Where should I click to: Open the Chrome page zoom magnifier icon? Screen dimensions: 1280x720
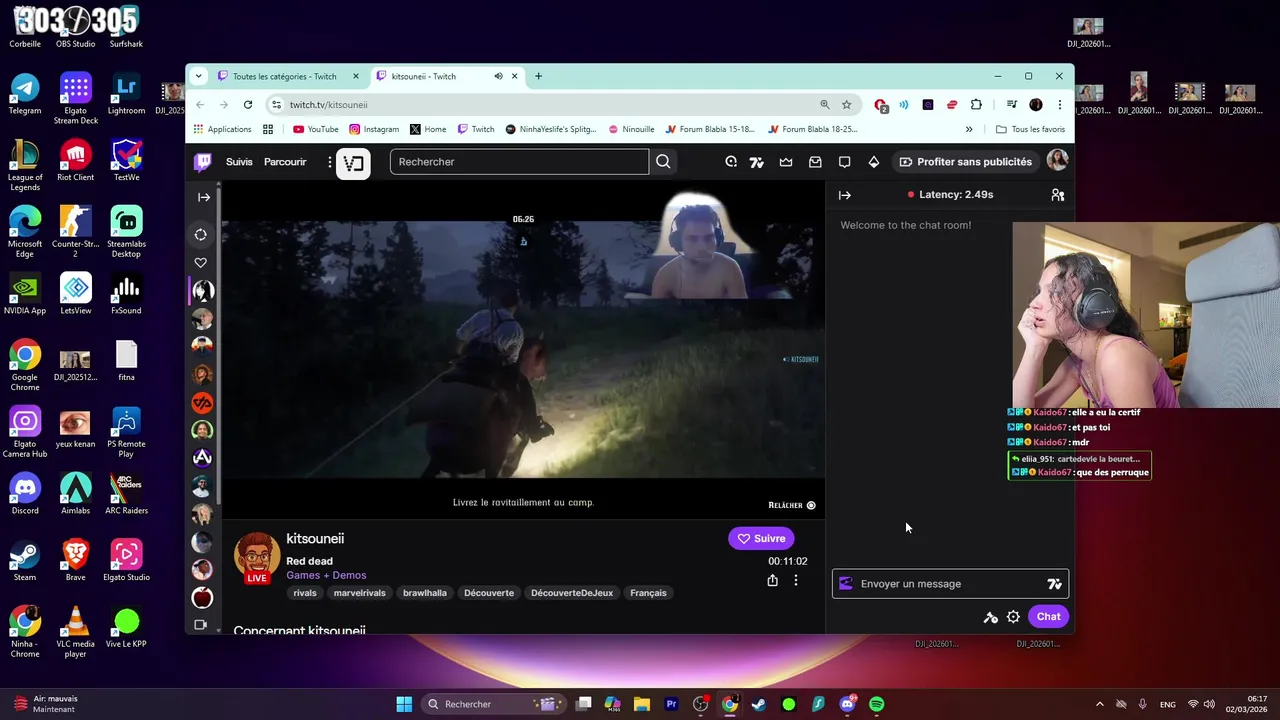pos(824,104)
